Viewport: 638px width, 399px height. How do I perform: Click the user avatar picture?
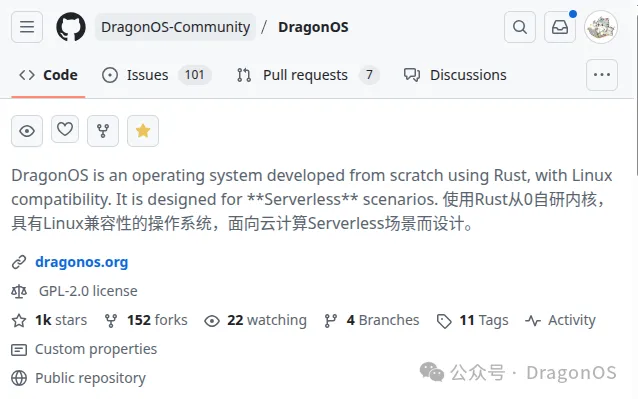pos(601,27)
